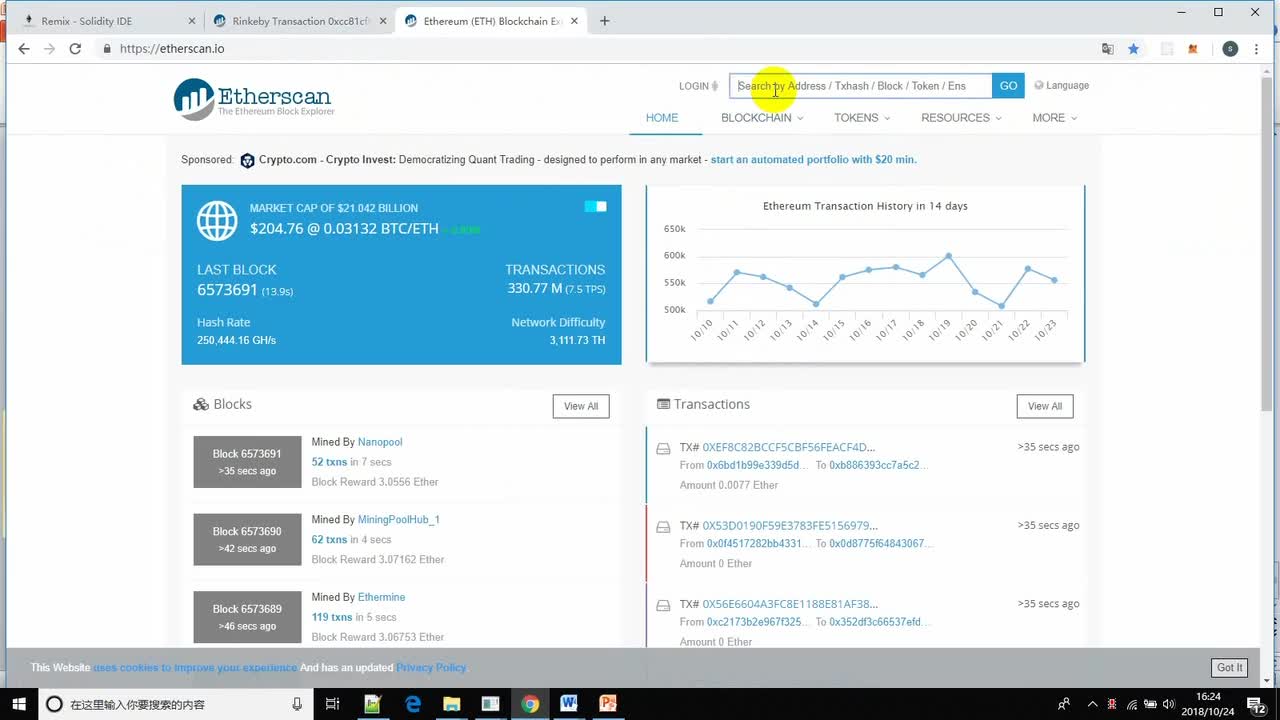Click the globe icon in market cap panel
This screenshot has height=720, width=1280.
coord(217,221)
